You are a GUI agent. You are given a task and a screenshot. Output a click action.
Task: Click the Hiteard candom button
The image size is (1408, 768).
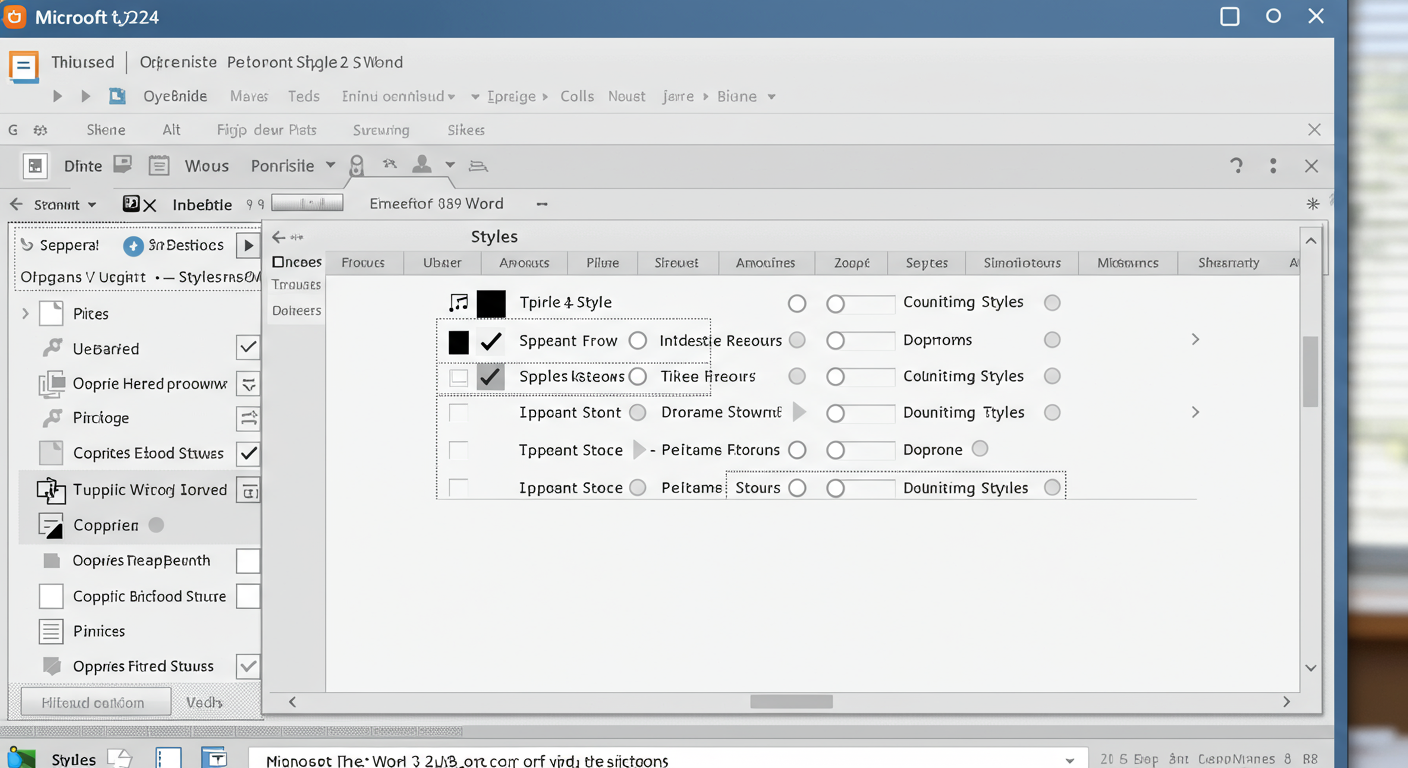coord(94,702)
